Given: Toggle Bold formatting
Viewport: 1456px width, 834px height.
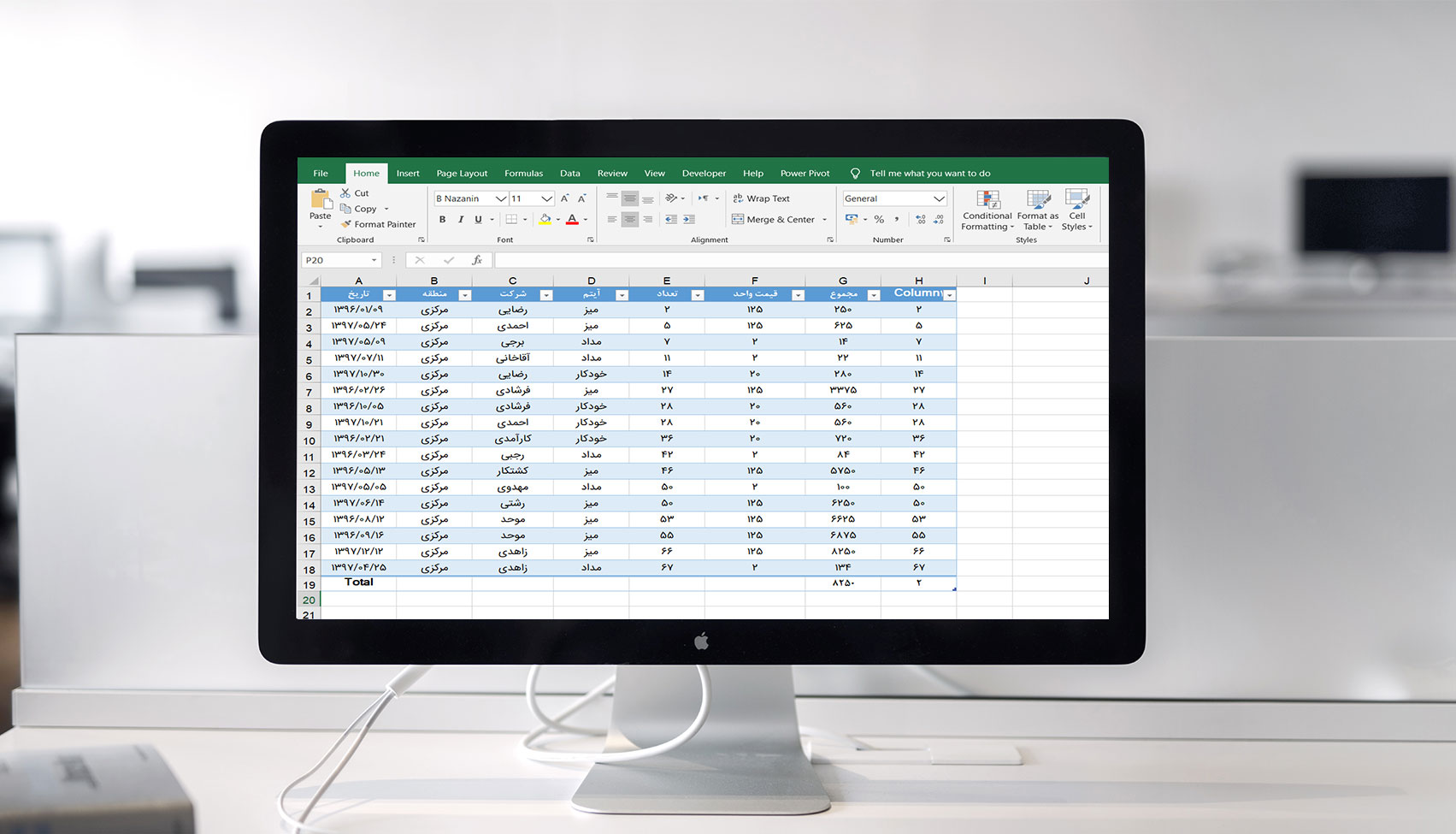Looking at the screenshot, I should coord(442,220).
